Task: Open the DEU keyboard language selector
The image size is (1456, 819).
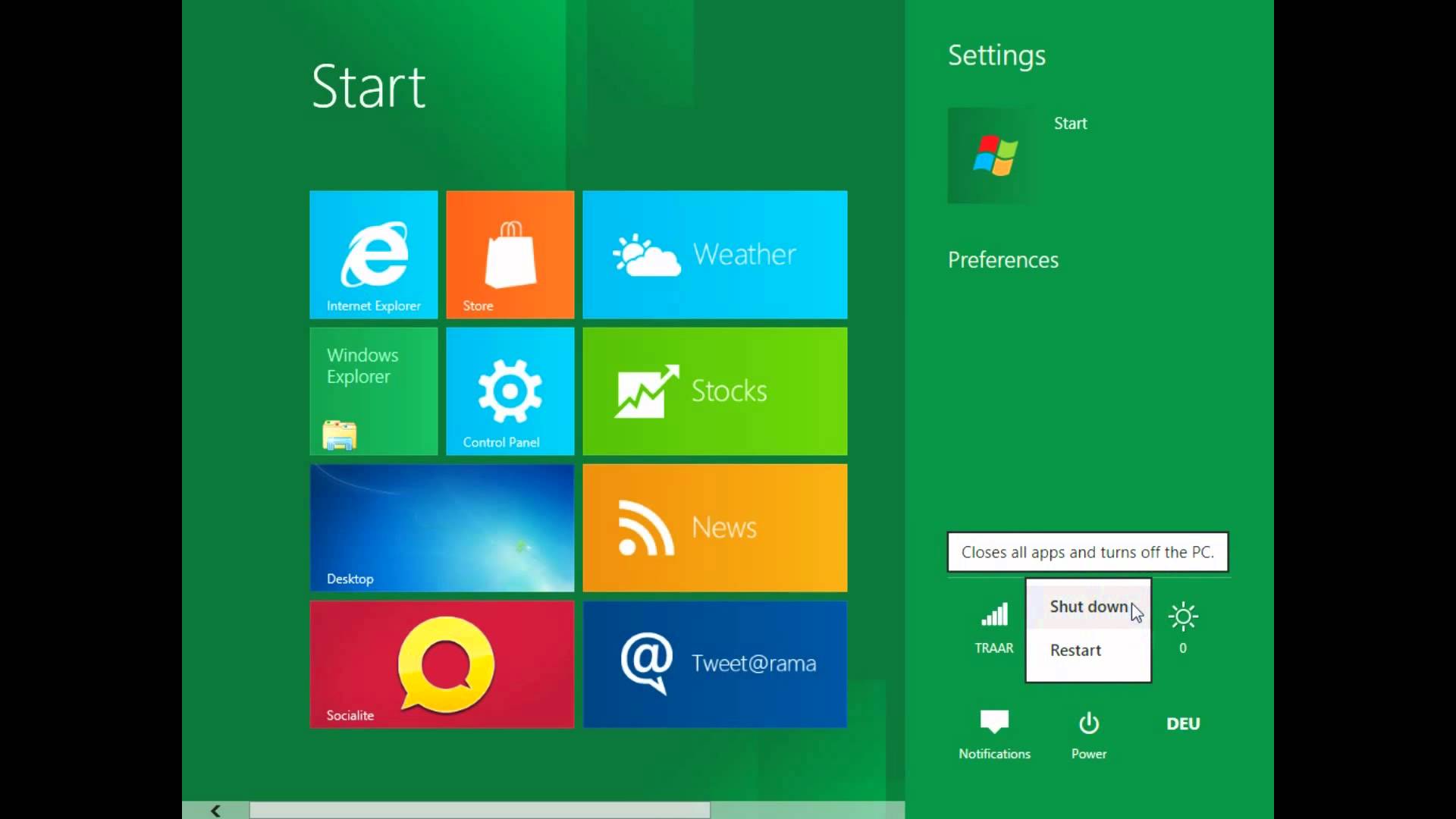Action: 1183,724
